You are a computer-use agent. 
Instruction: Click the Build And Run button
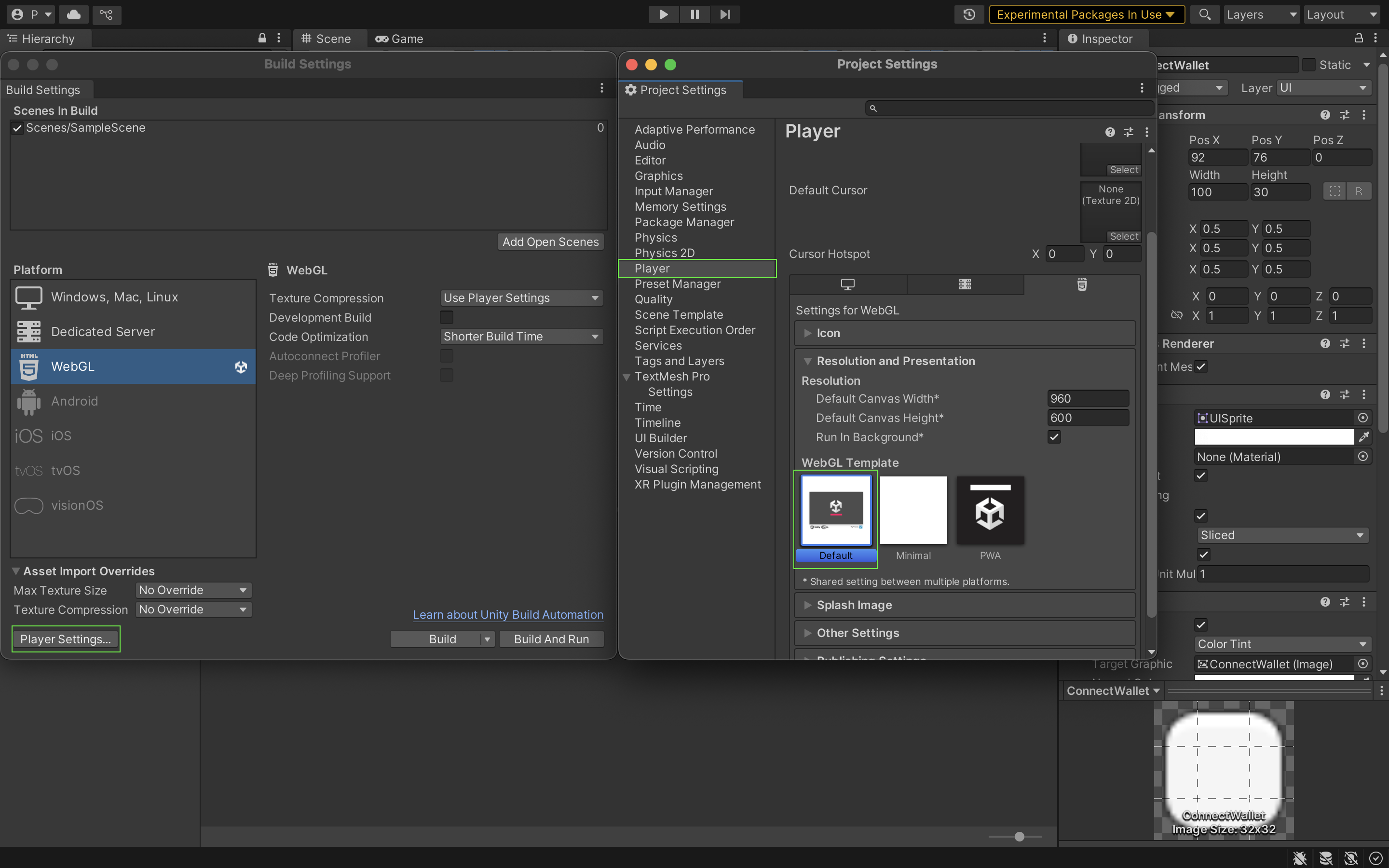[x=551, y=639]
